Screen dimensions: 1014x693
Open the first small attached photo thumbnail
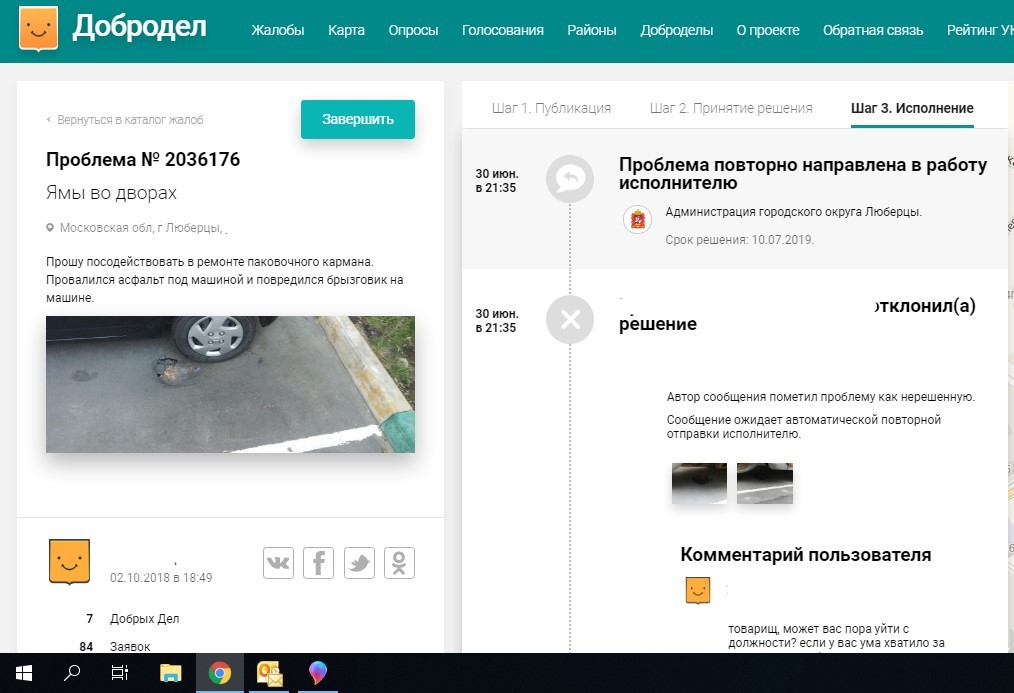pyautogui.click(x=699, y=483)
